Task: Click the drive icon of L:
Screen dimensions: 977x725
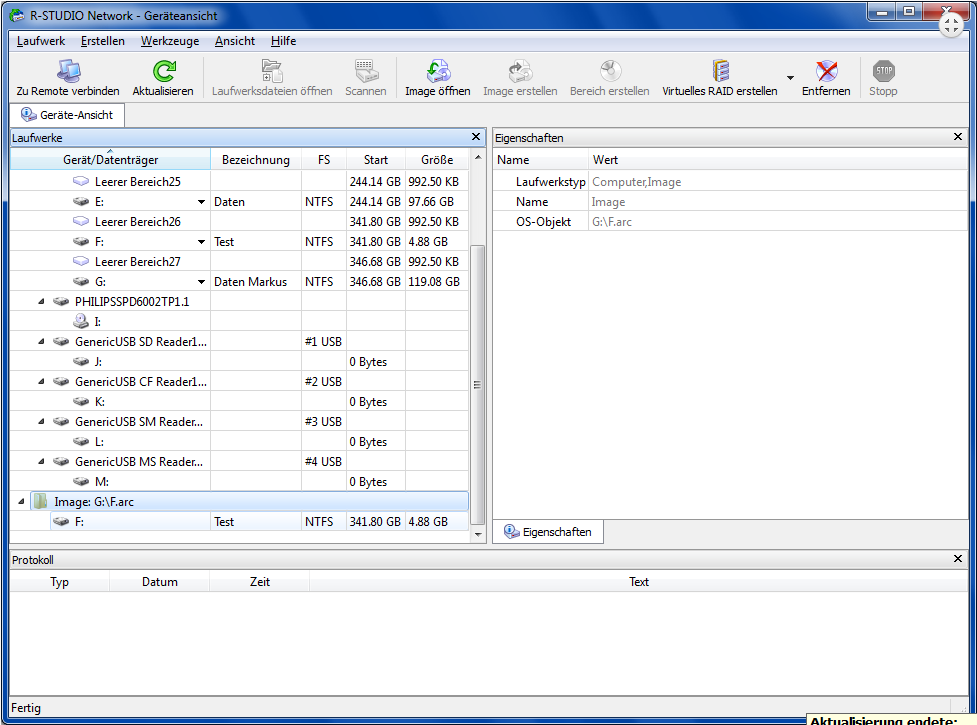Action: 81,441
